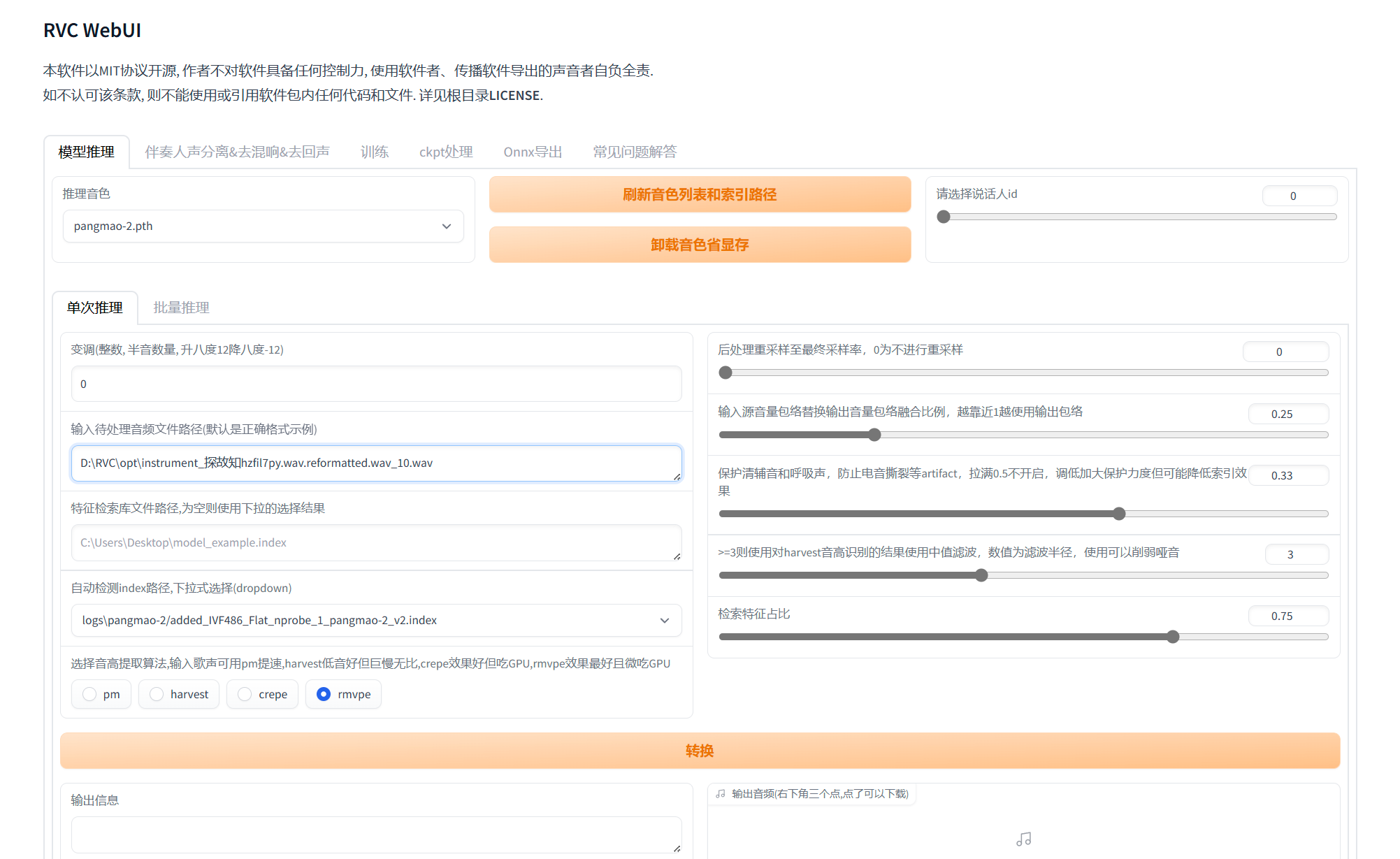Select the harvest pitch extraction option
1400x859 pixels.
click(x=179, y=694)
